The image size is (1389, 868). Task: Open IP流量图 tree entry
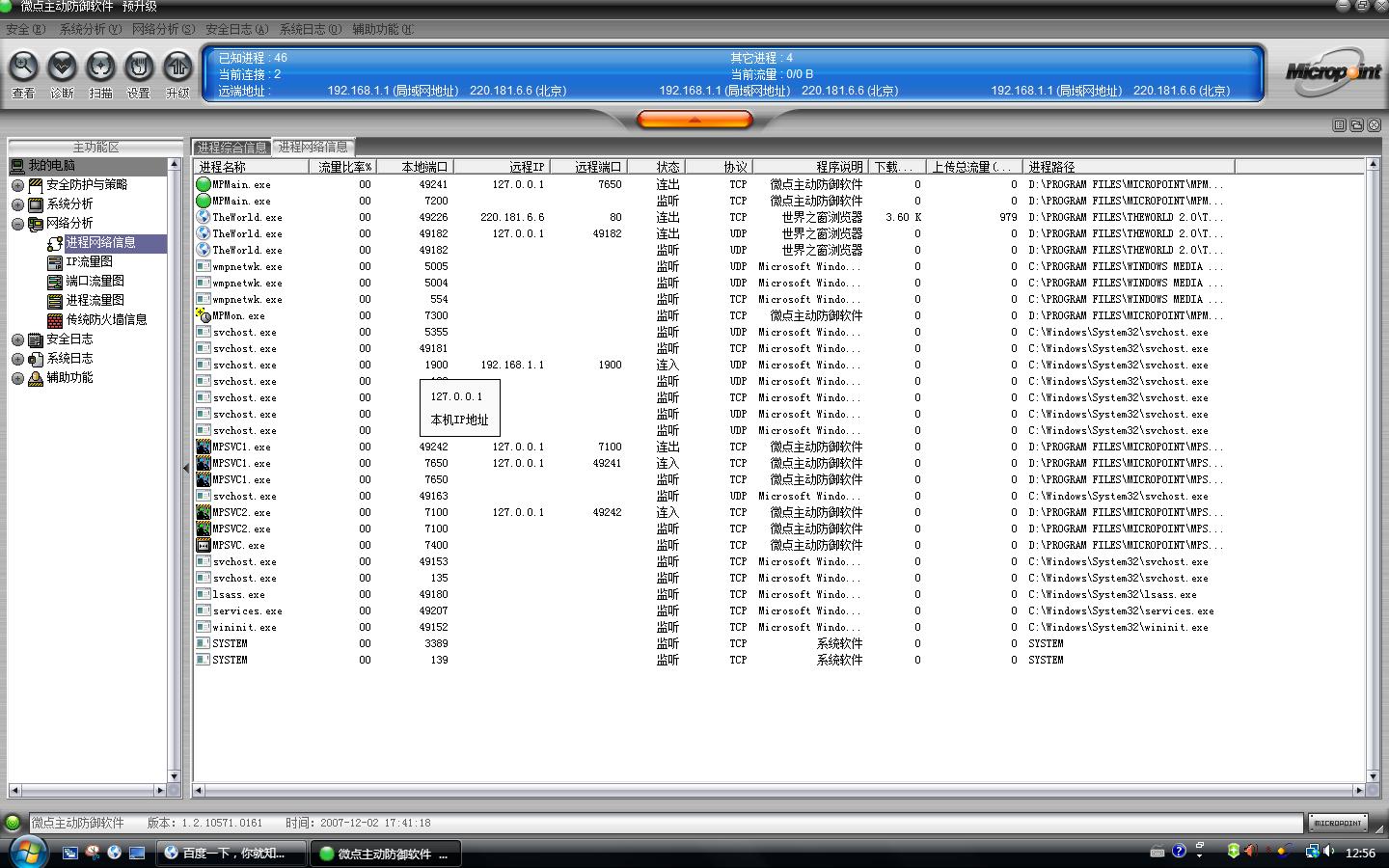click(89, 261)
